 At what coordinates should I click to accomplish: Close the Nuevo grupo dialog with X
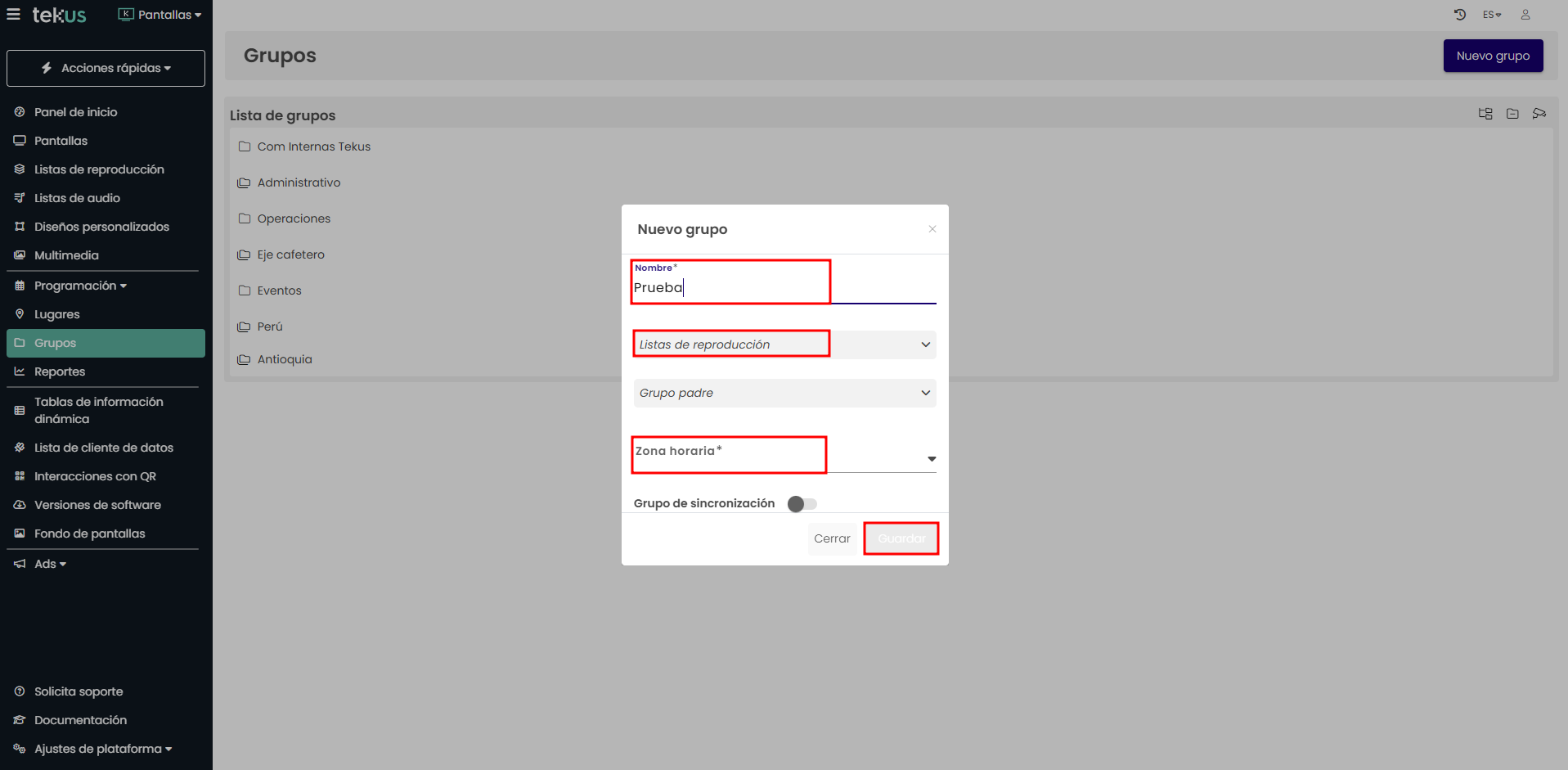click(x=932, y=229)
